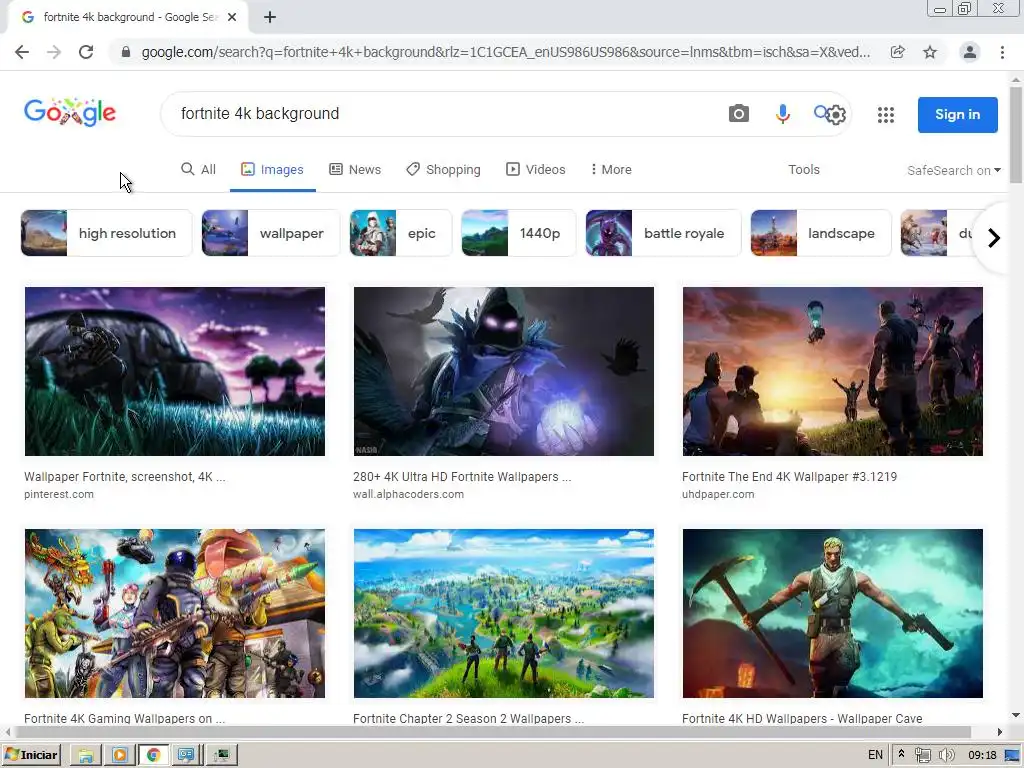Click the URL address bar
Screen dimensions: 1024x768
pos(505,52)
